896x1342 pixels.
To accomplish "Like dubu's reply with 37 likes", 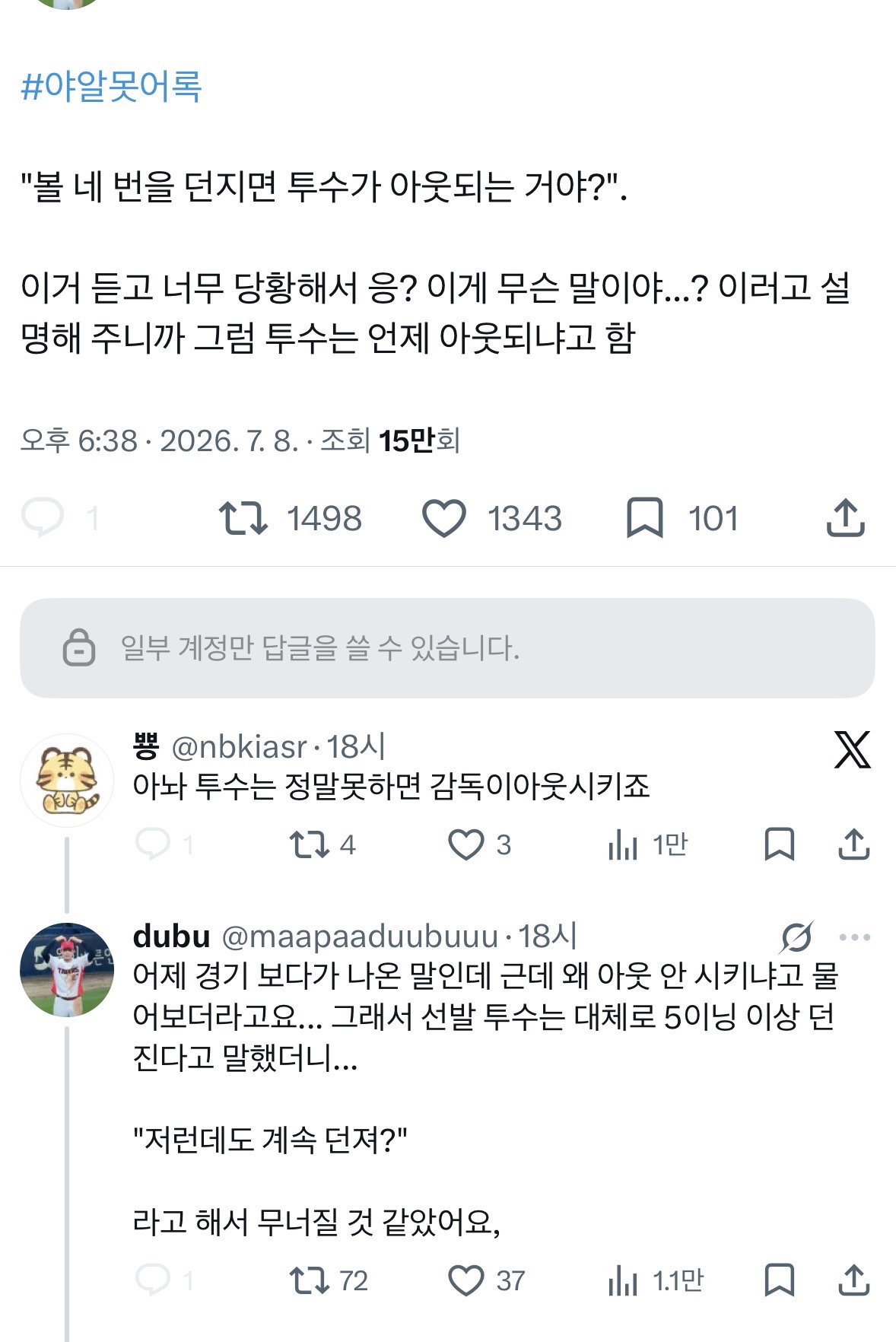I will point(465,1280).
